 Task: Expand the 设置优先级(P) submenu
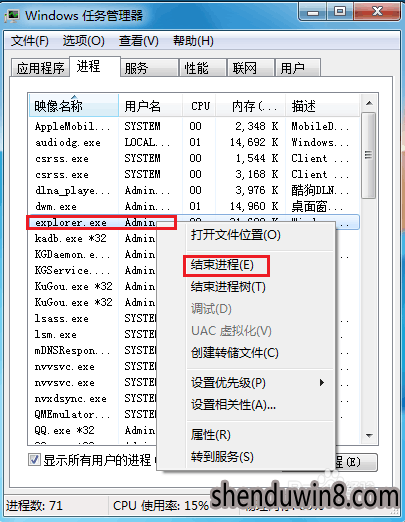click(260, 383)
